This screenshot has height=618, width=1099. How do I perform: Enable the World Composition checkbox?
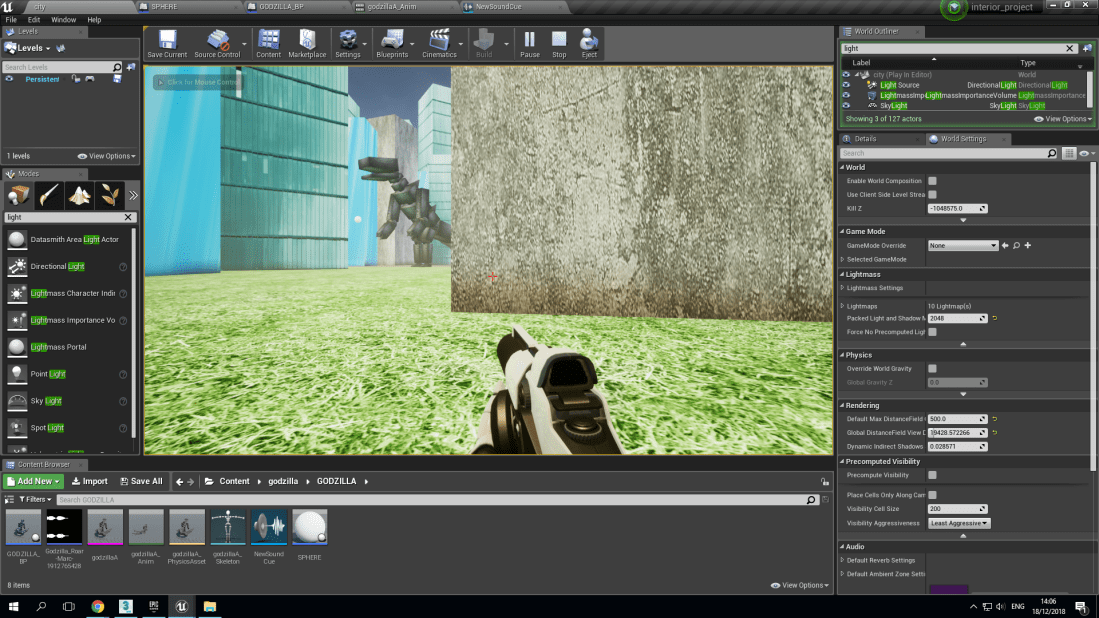pyautogui.click(x=932, y=181)
